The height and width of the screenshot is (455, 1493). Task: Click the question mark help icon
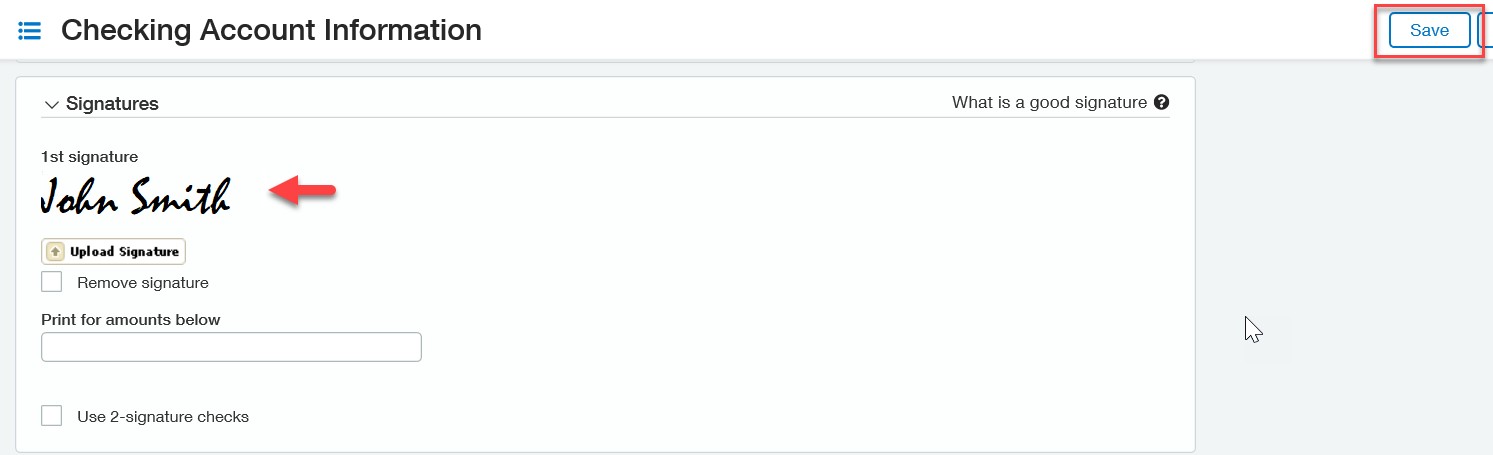point(1161,102)
